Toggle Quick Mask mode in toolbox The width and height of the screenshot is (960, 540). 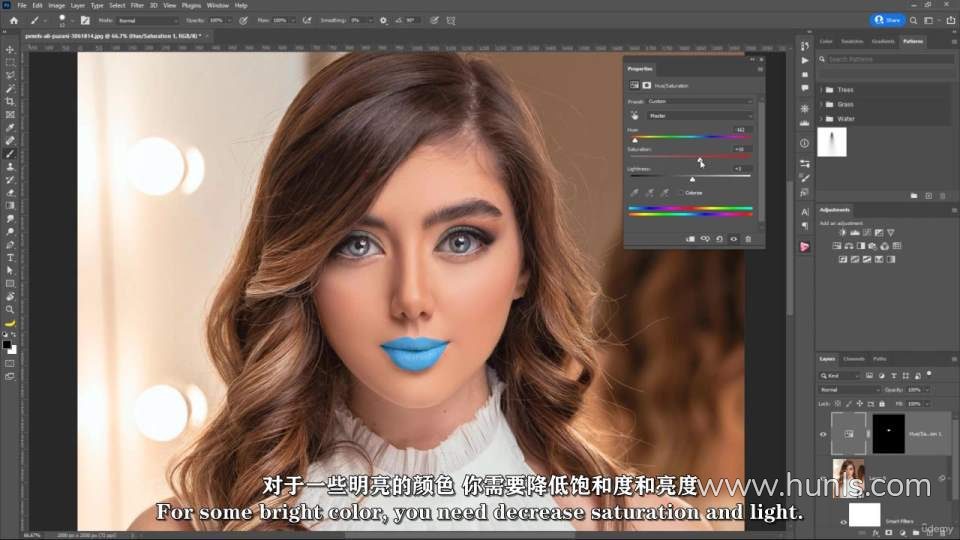pos(10,364)
